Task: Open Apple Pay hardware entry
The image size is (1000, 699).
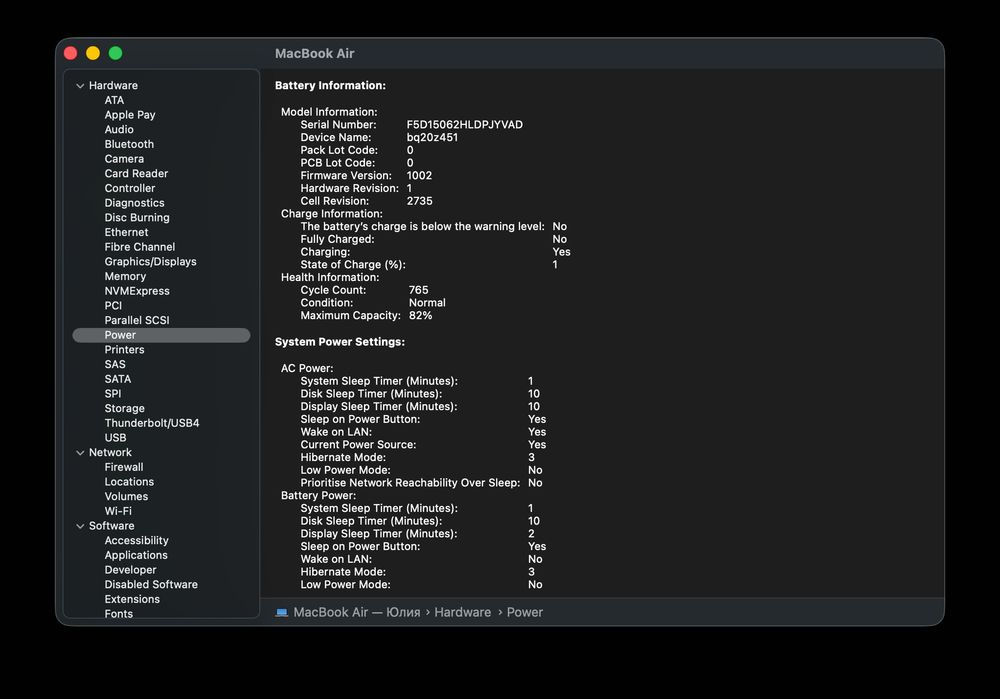Action: pos(130,115)
